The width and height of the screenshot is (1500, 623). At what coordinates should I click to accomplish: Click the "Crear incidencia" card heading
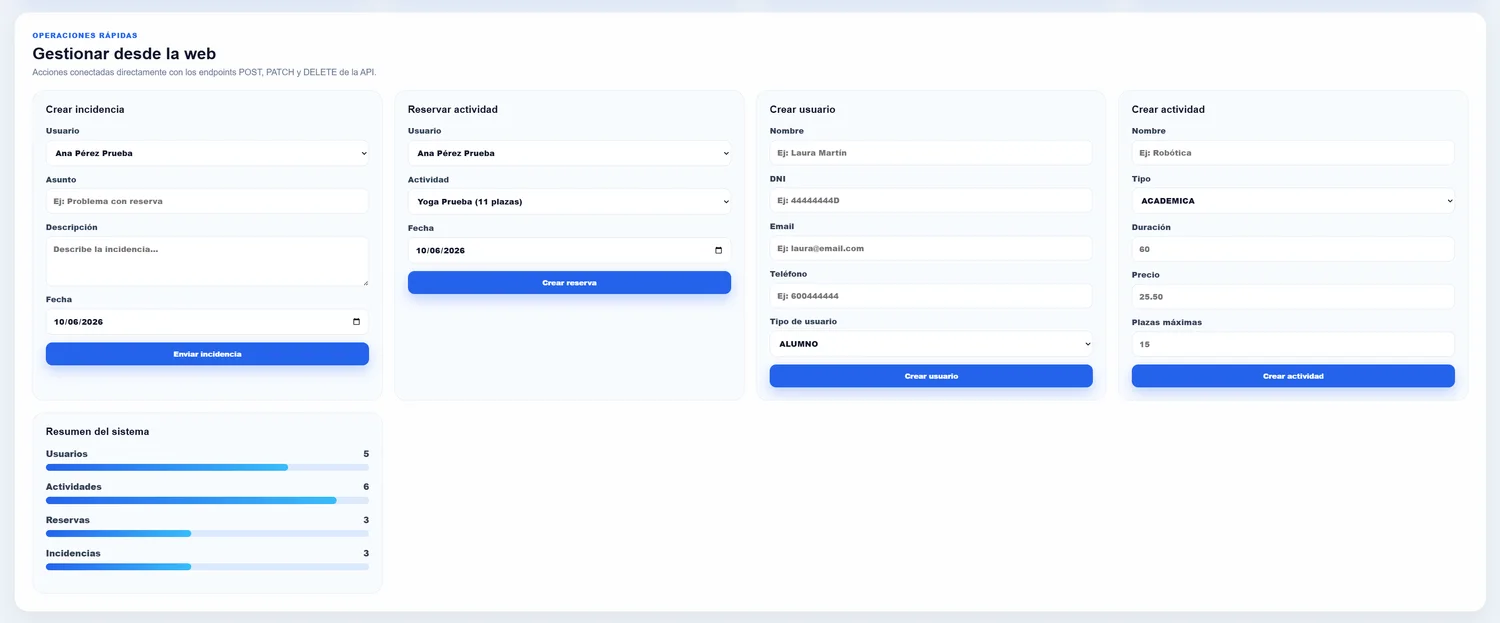pos(85,109)
